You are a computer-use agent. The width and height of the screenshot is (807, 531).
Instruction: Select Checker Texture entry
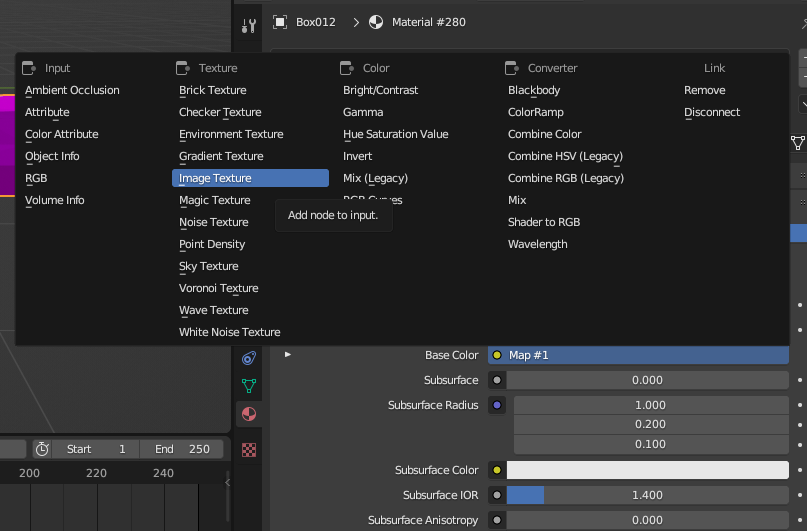coord(220,112)
